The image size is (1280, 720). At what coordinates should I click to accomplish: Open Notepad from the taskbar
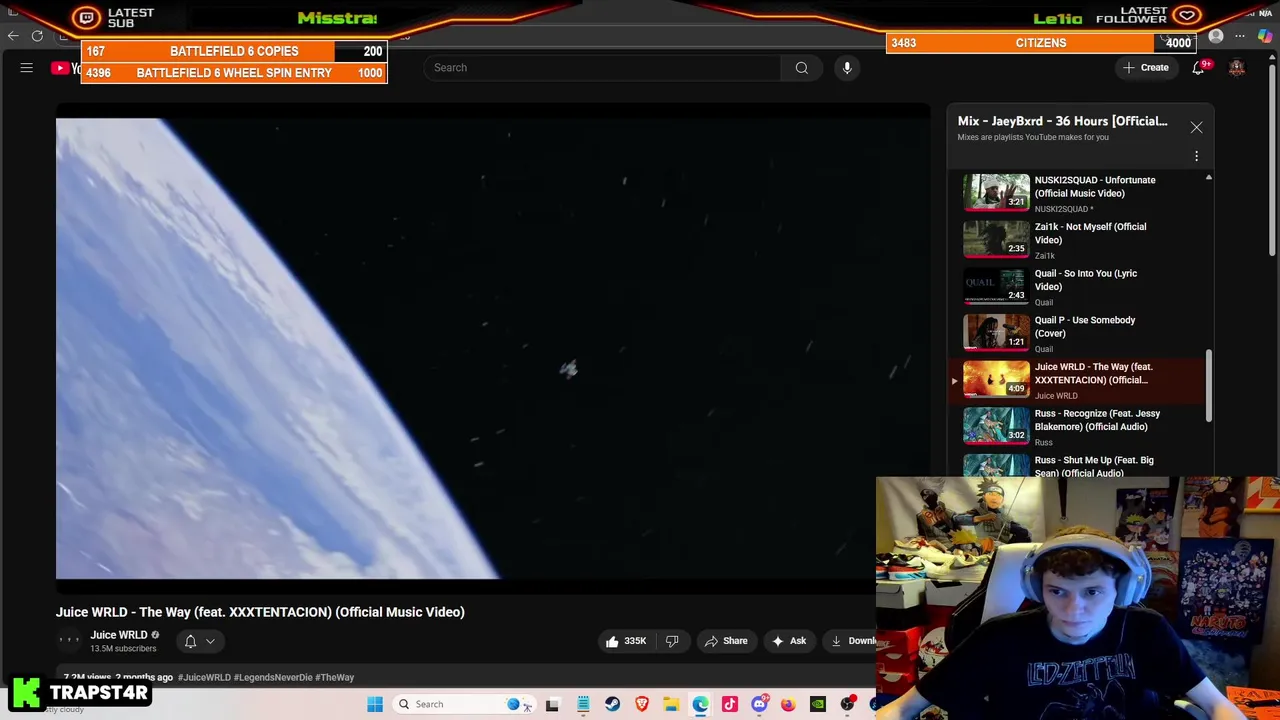coord(583,704)
